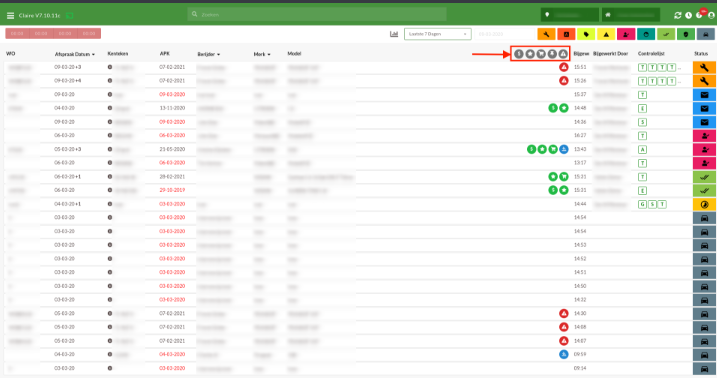This screenshot has width=717, height=378.
Task: Toggle the pink person-check status filter
Action: tap(626, 34)
